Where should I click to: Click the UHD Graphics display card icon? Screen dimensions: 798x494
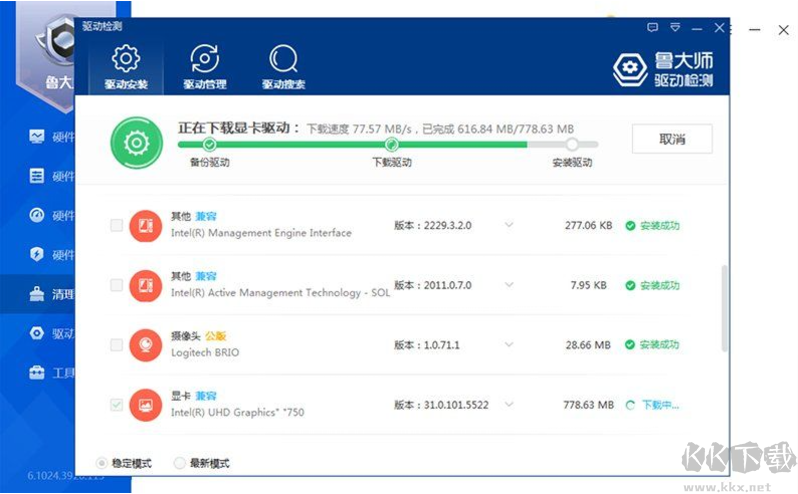click(146, 405)
